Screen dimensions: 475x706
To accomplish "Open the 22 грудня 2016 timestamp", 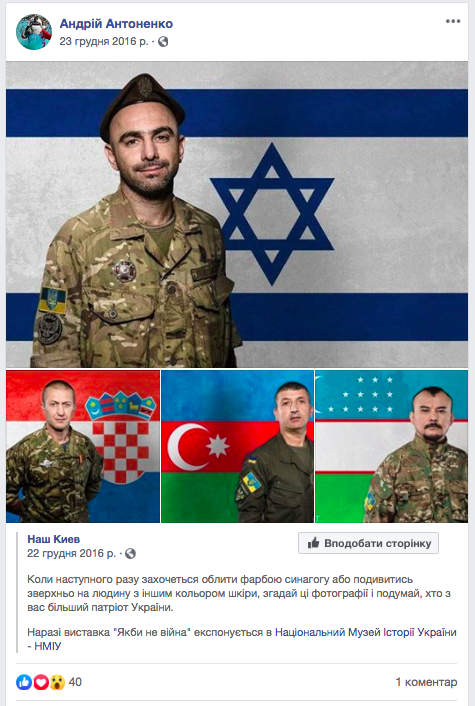I will coord(71,553).
